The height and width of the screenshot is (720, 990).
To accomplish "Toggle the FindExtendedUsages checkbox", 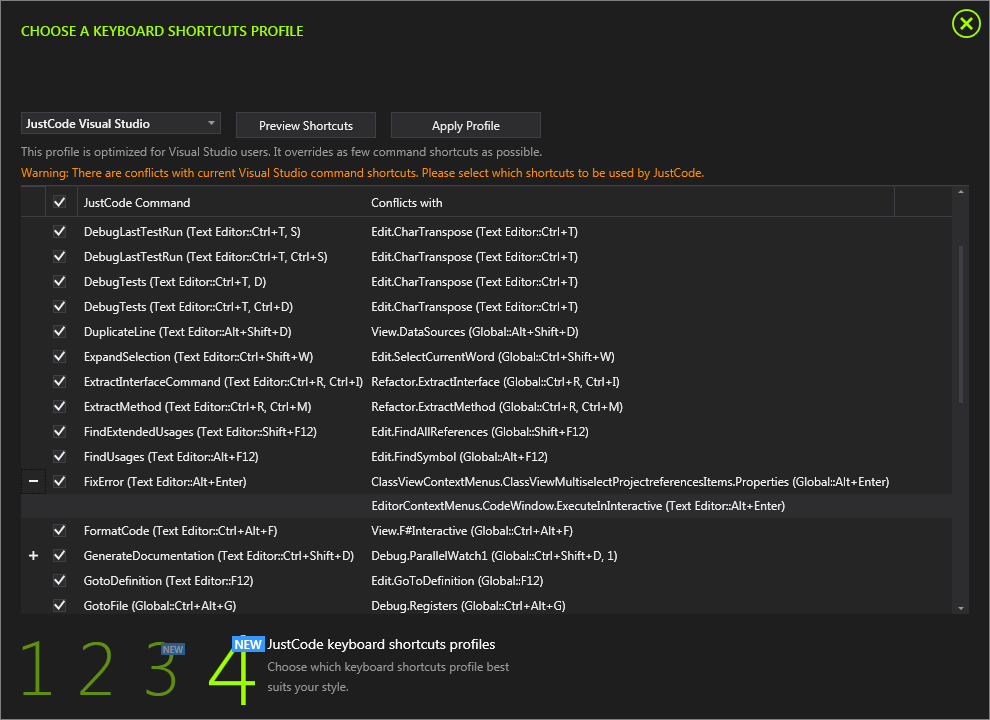I will (x=60, y=431).
